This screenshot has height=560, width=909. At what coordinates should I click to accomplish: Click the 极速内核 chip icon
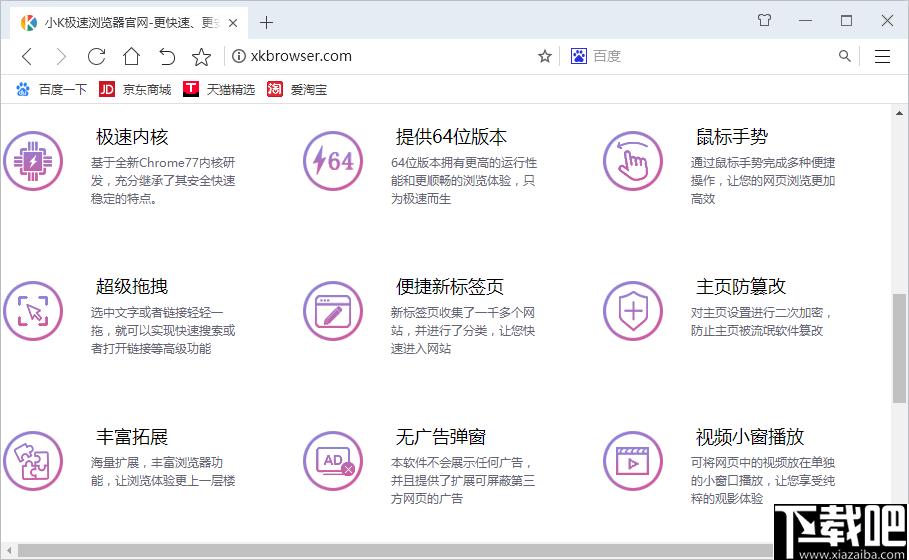32,161
